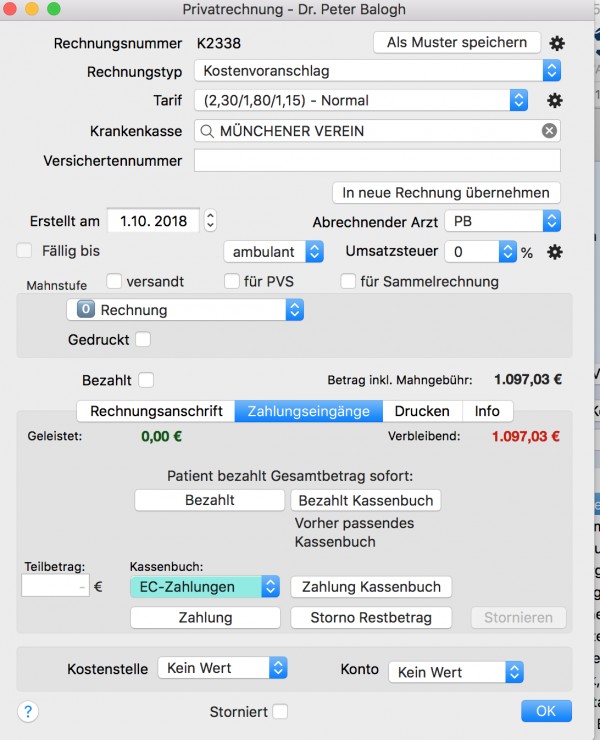600x740 pixels.
Task: Tick the Fällig bis checkbox
Action: pos(24,251)
